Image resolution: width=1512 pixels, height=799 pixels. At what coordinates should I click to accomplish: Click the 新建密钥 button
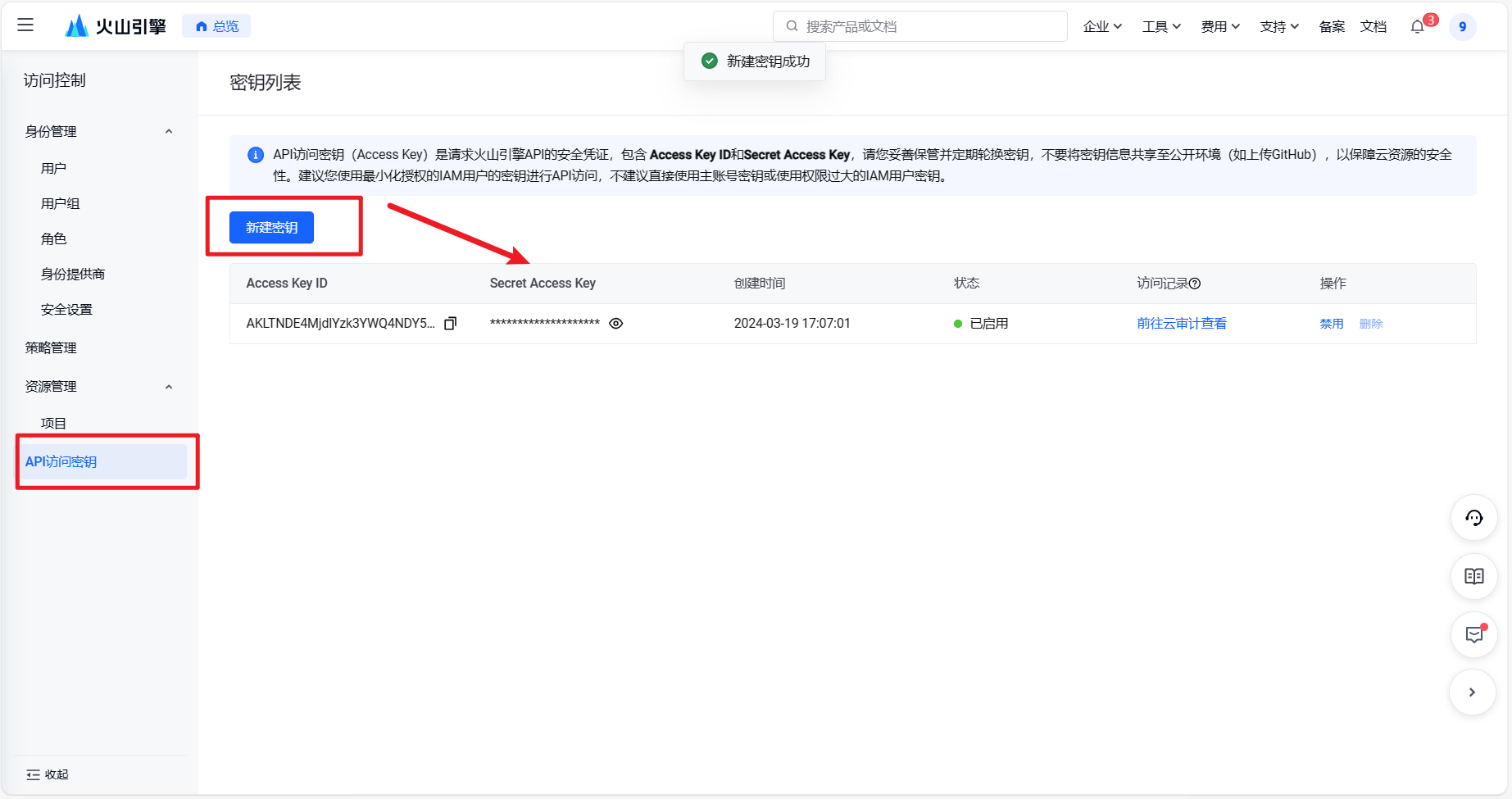coord(271,227)
